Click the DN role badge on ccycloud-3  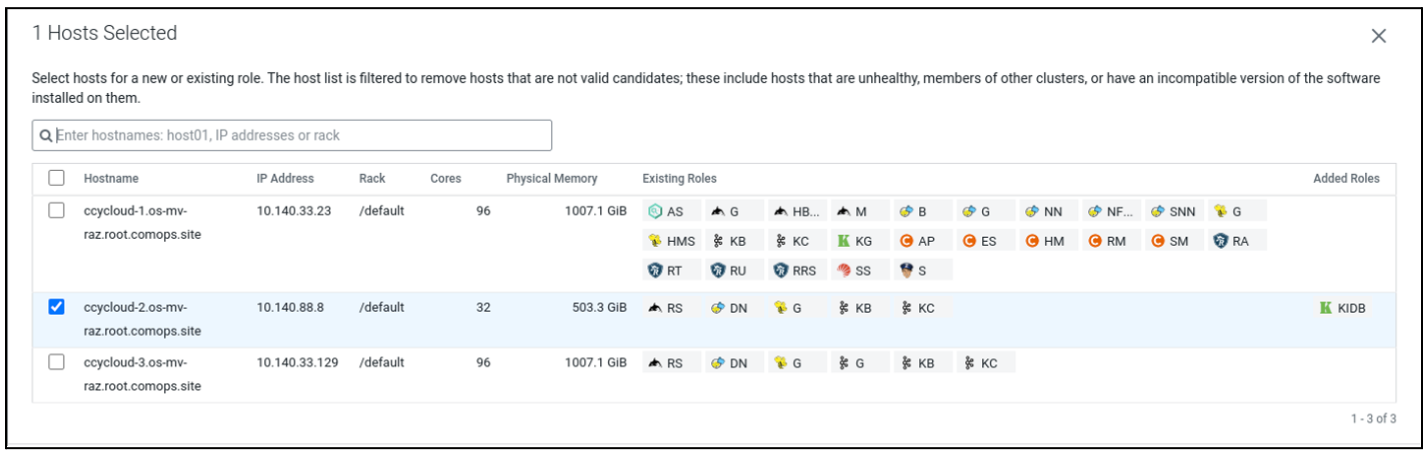(x=729, y=363)
